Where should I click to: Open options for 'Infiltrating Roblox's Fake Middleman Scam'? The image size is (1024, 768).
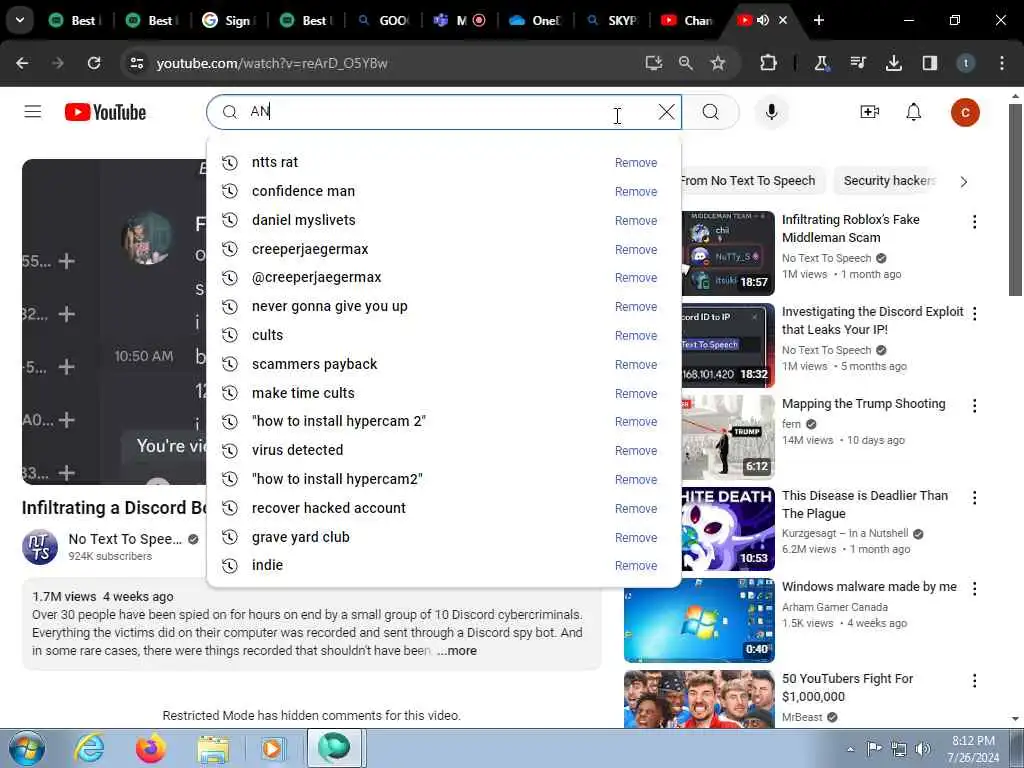click(x=974, y=222)
